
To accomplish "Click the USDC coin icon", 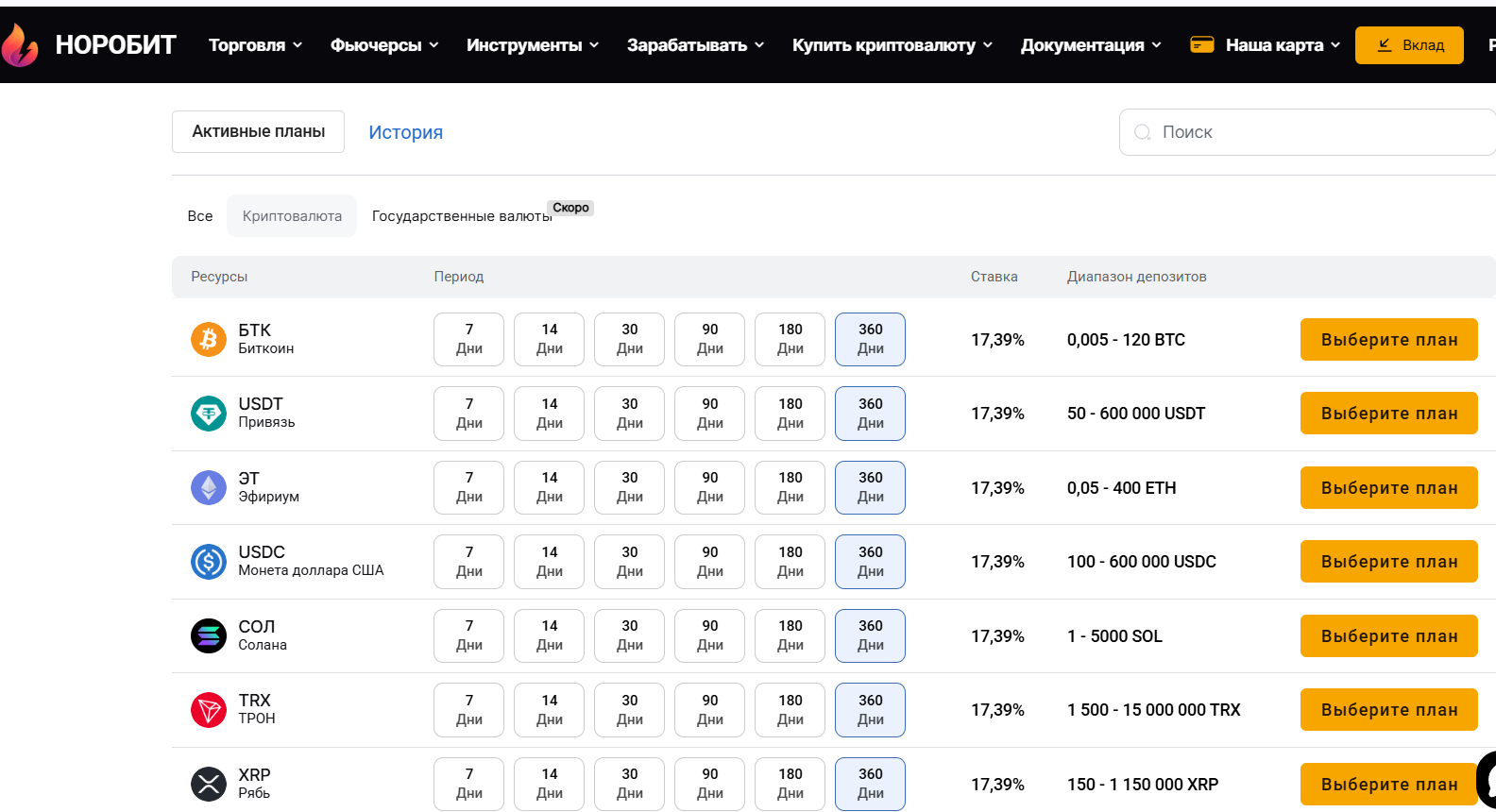I will (209, 562).
